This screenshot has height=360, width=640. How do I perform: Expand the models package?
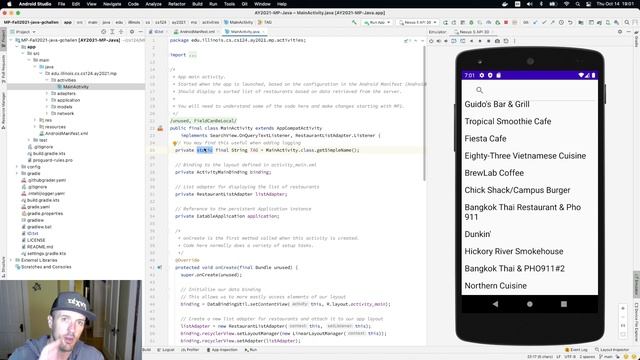pyautogui.click(x=47, y=107)
